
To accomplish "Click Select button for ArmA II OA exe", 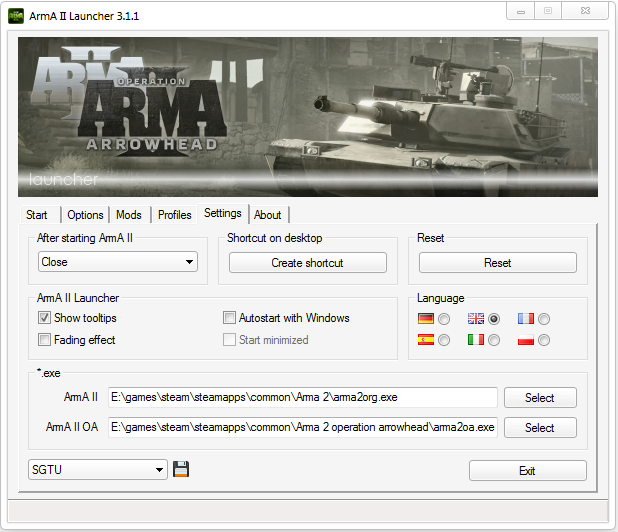I will pos(540,428).
